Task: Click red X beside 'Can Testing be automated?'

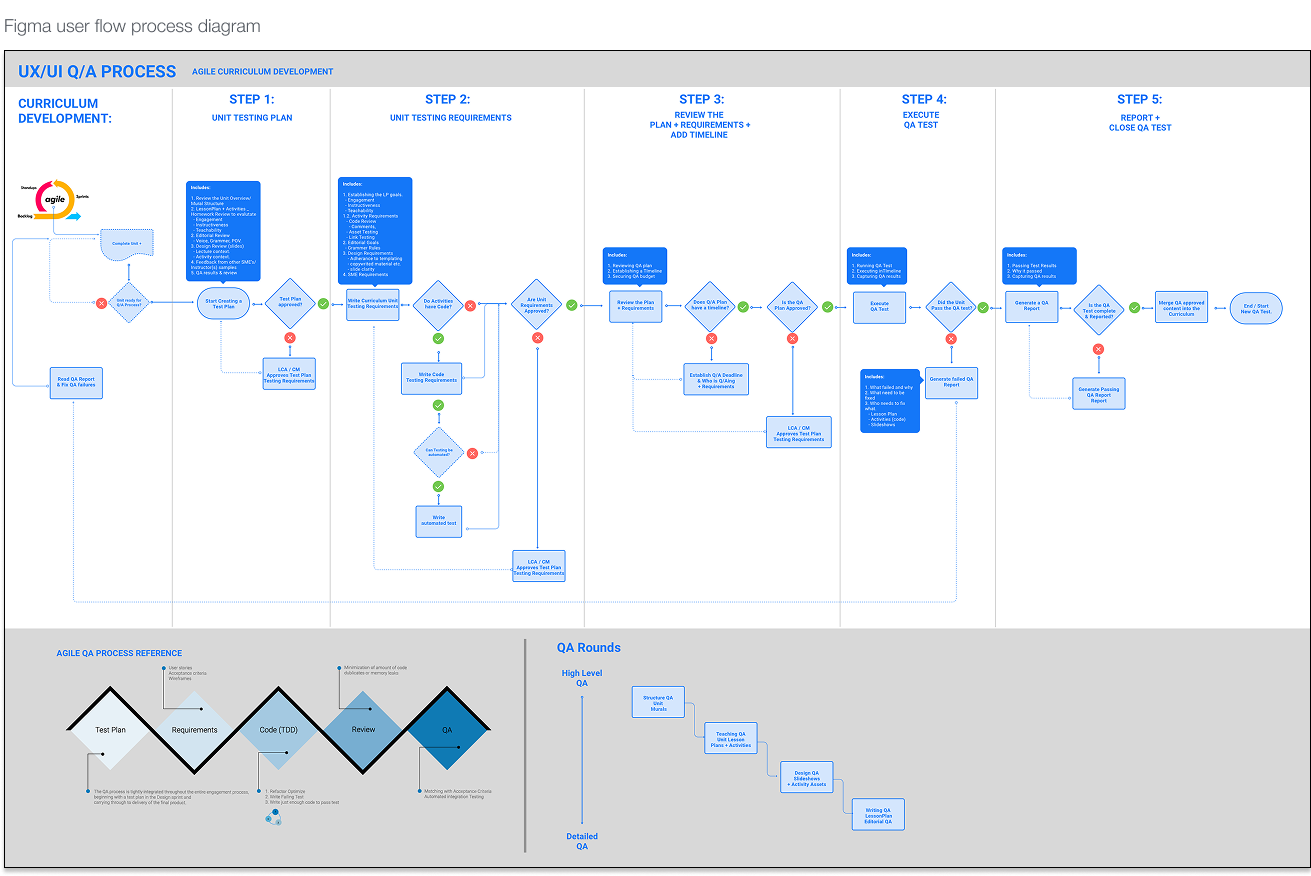Action: (x=472, y=453)
